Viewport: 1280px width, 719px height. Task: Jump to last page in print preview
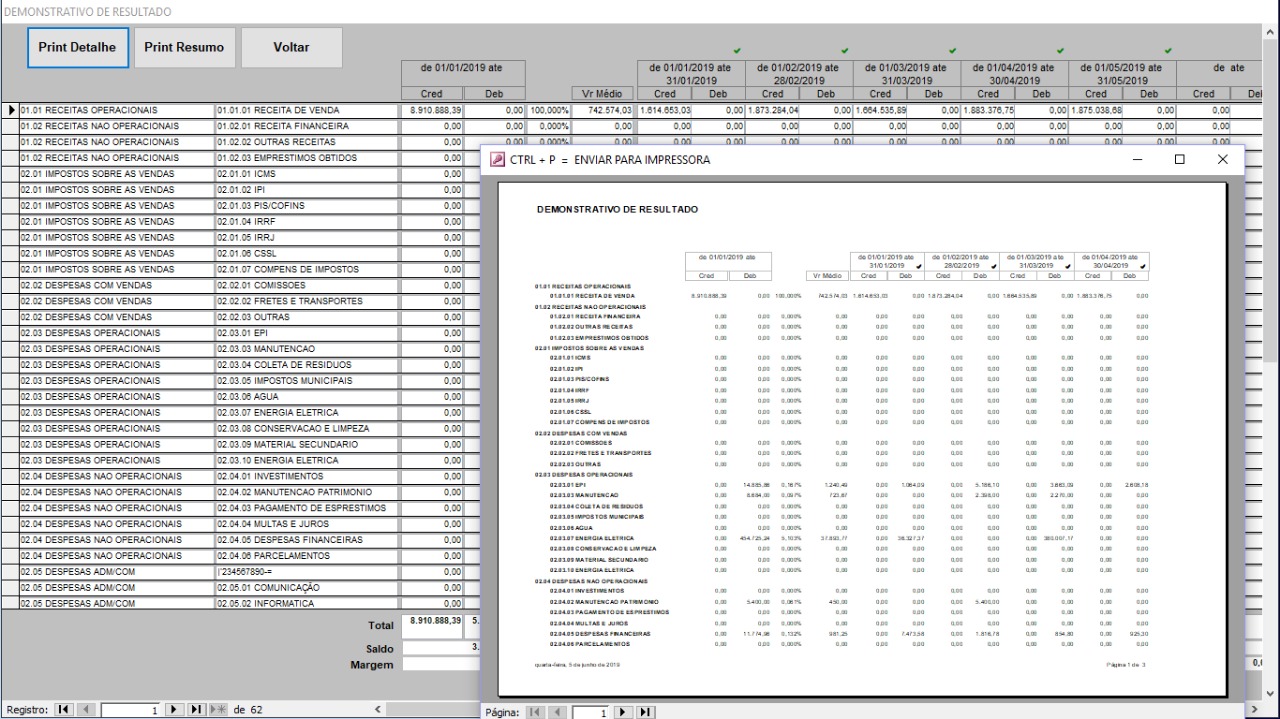click(646, 712)
